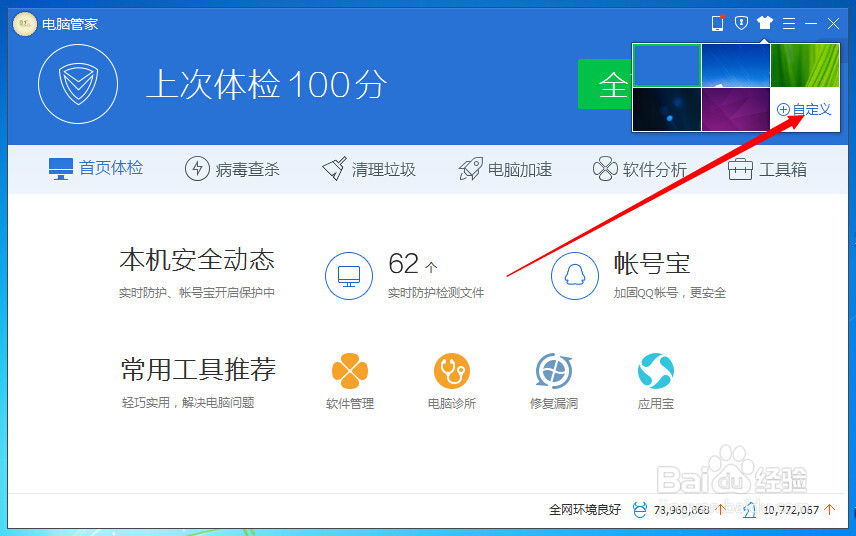Click the bug icon in status bar

[639, 510]
